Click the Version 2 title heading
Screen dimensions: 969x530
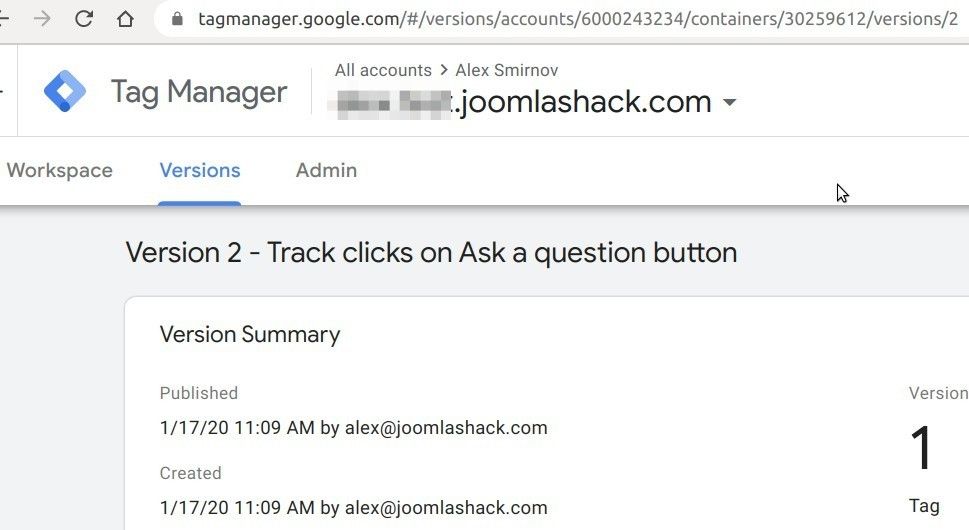[431, 252]
